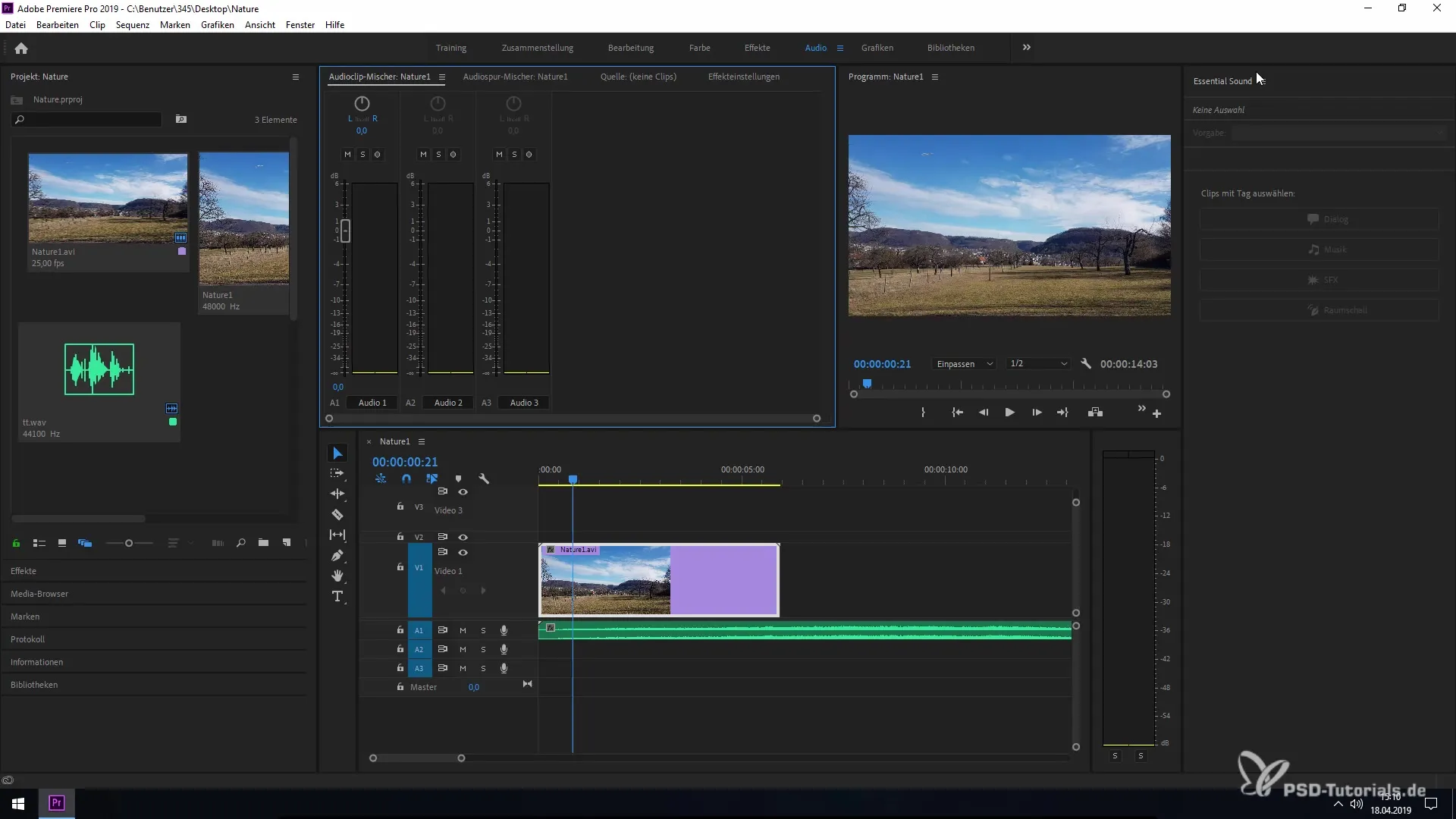
Task: Open the button editor plus icon
Action: 1156,414
